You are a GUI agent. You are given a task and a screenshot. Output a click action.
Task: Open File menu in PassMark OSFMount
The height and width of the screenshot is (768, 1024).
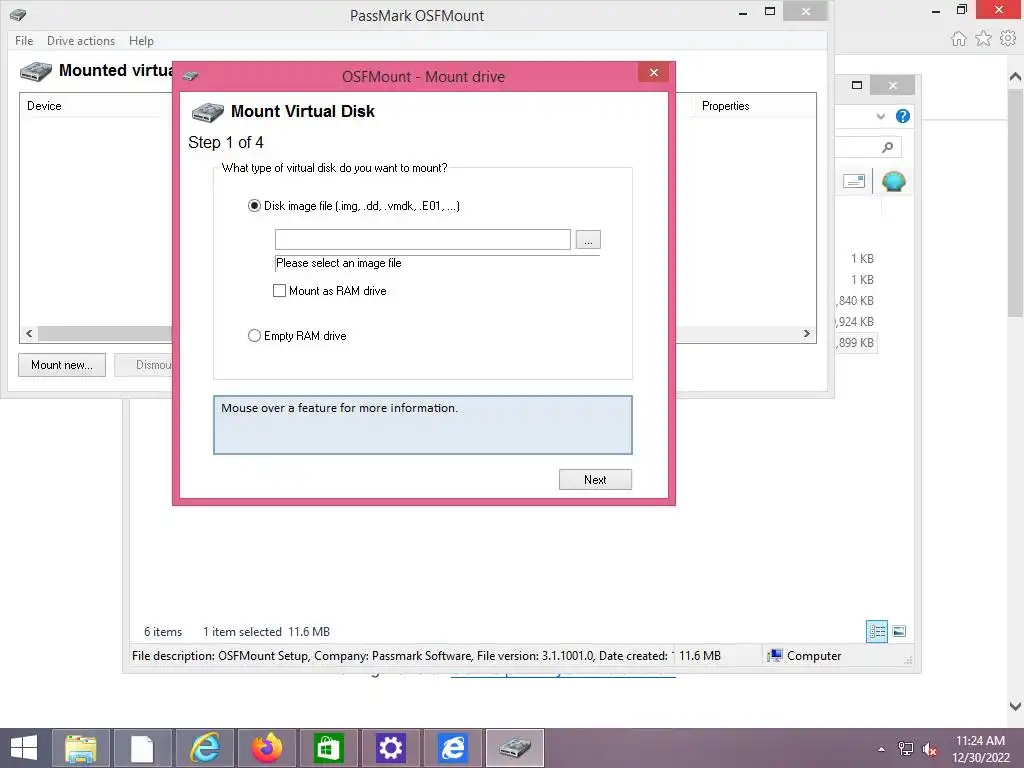(x=24, y=40)
